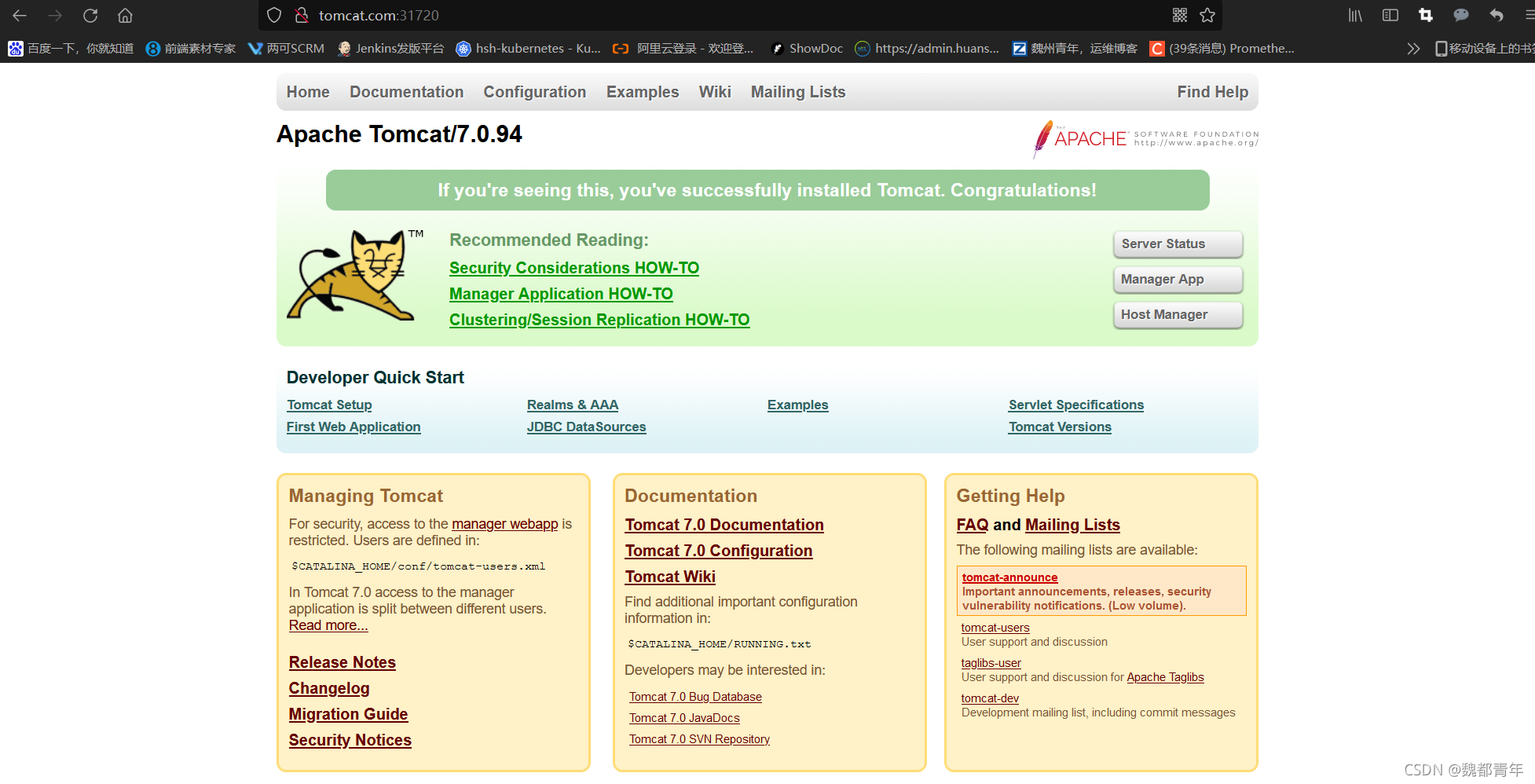The height and width of the screenshot is (784, 1535).
Task: Open the Tomcat Versions link
Action: click(1060, 427)
